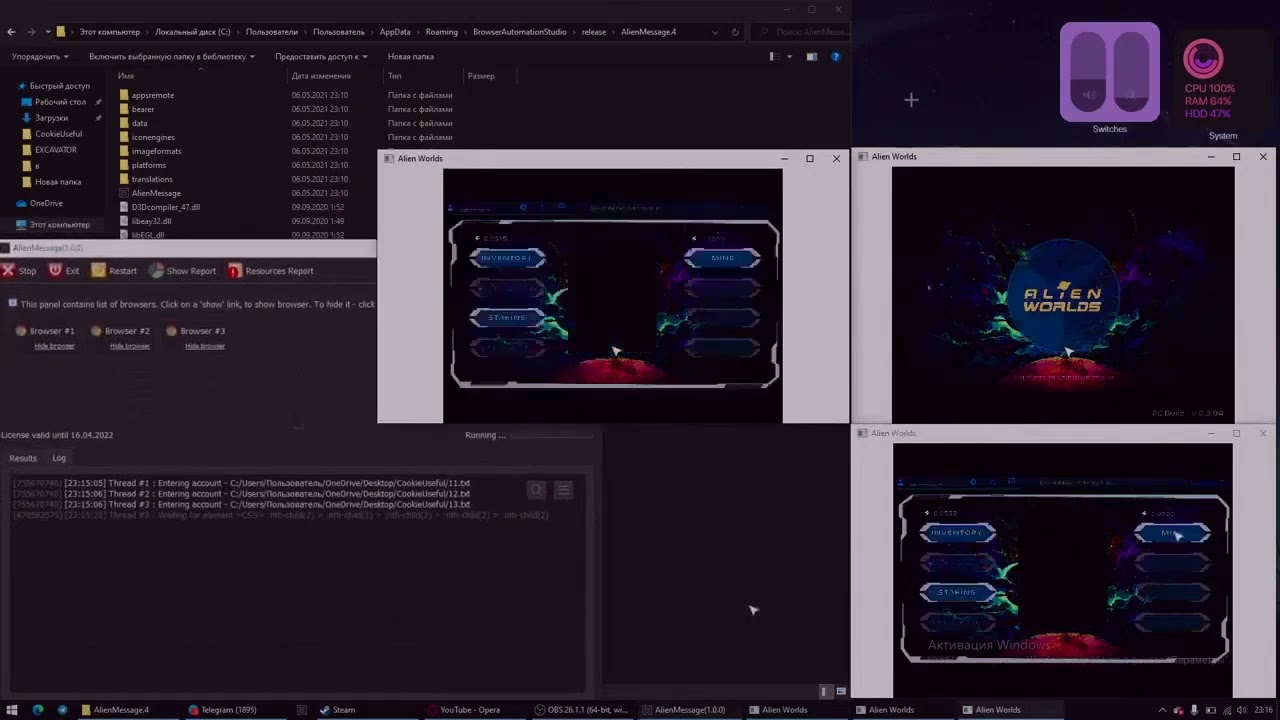1280x720 pixels.
Task: Click the Restart icon in AlienMessage
Action: click(x=98, y=271)
